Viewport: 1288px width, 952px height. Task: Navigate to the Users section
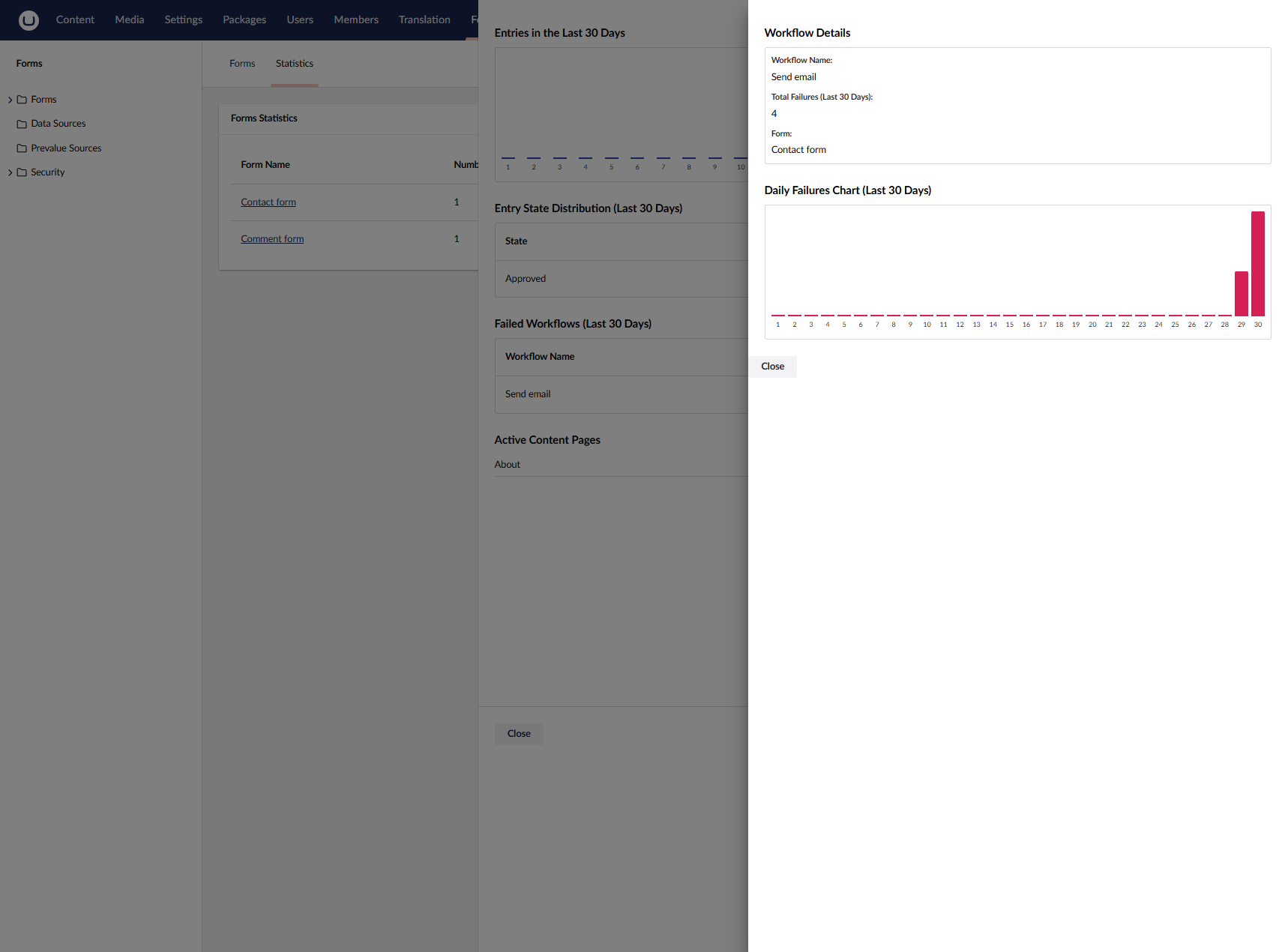click(299, 19)
